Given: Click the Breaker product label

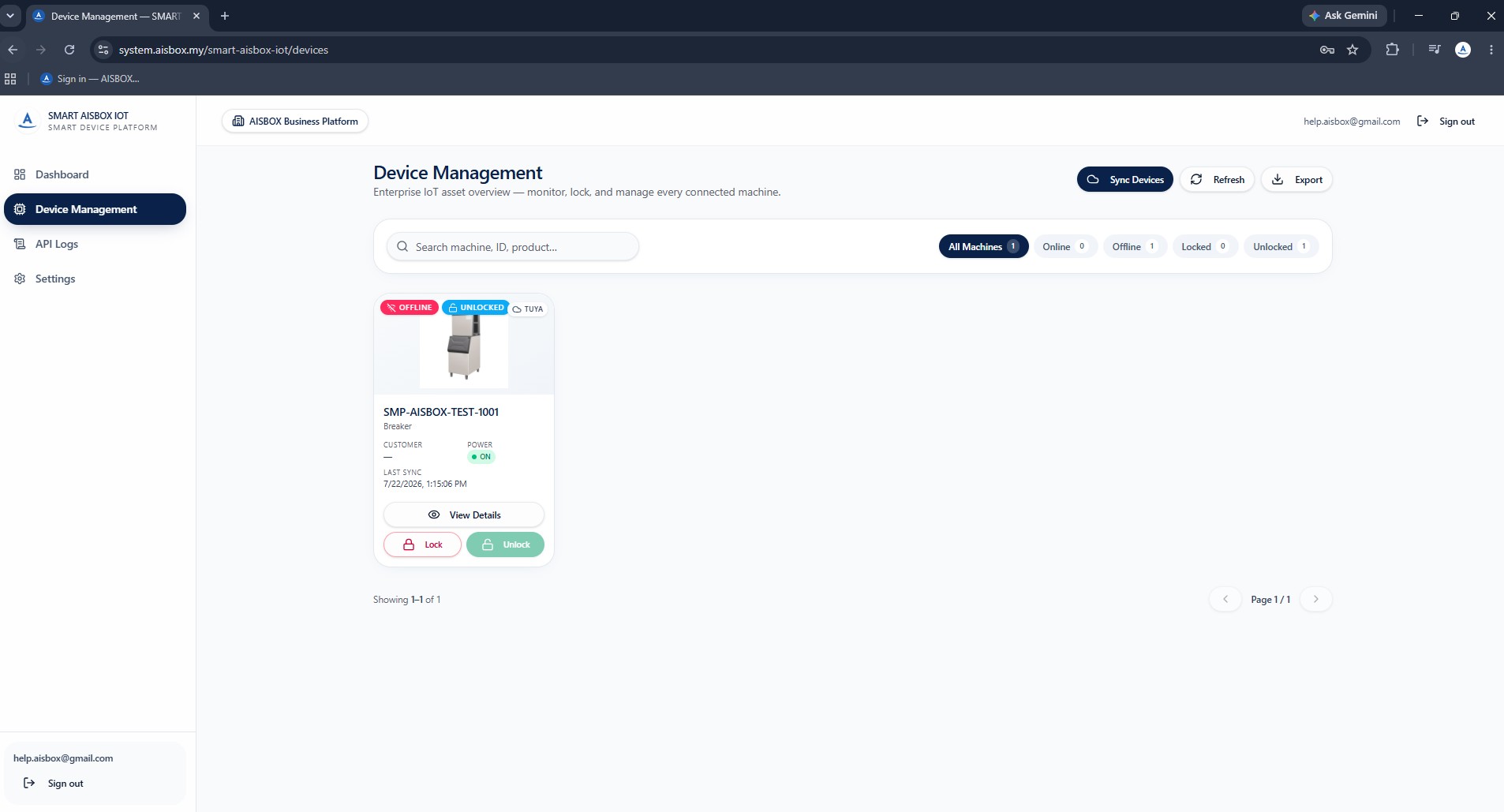Looking at the screenshot, I should (x=398, y=426).
